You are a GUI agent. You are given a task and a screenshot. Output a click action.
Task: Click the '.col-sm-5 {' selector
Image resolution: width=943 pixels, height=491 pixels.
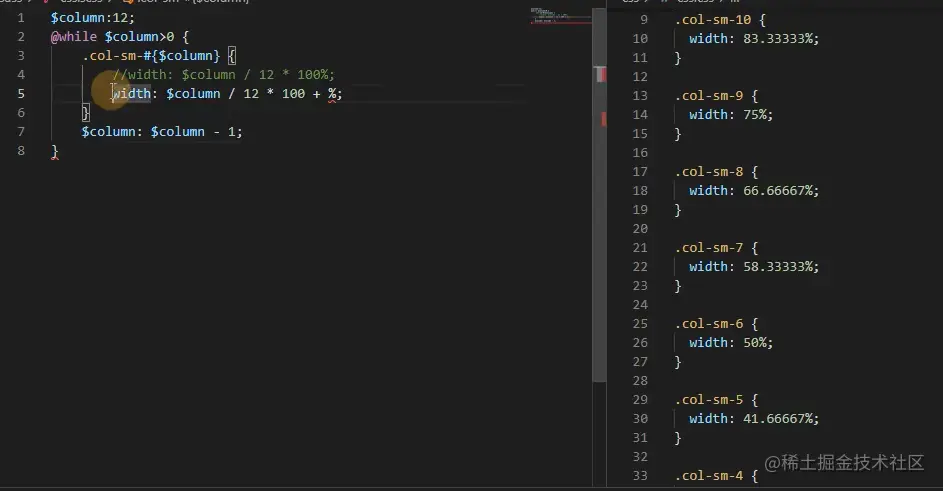(716, 400)
